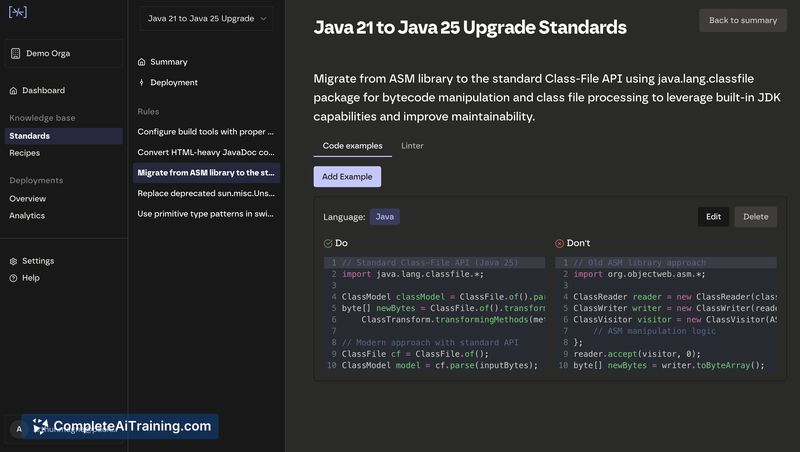800x452 pixels.
Task: Open Help page
Action: (63, 278)
